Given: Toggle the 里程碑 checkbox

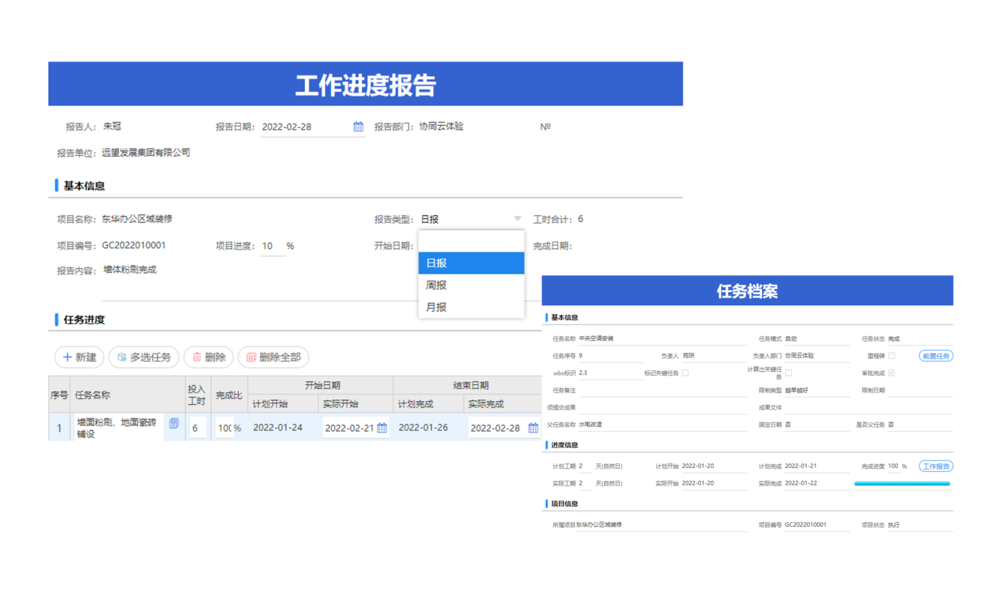Looking at the screenshot, I should 893,356.
